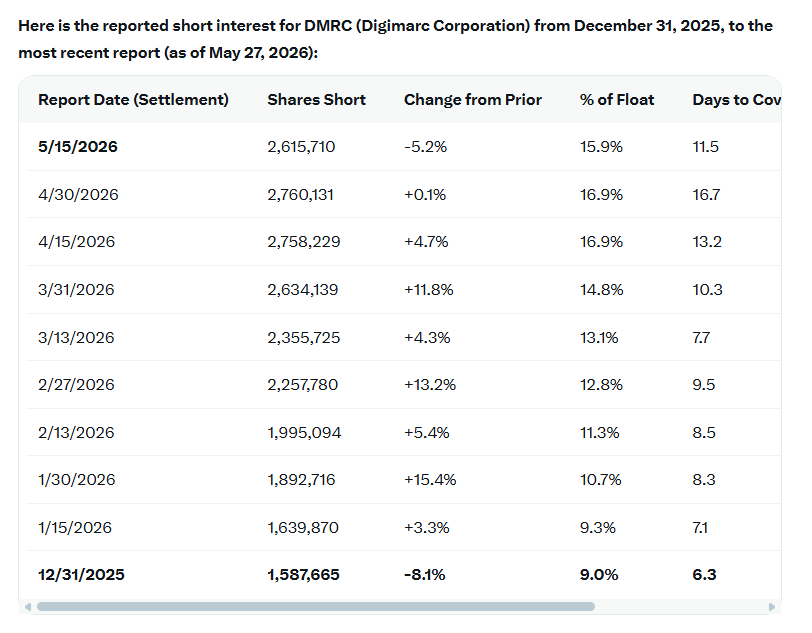Image resolution: width=812 pixels, height=633 pixels.
Task: Click the date cell 3/31/2026
Action: (x=76, y=289)
